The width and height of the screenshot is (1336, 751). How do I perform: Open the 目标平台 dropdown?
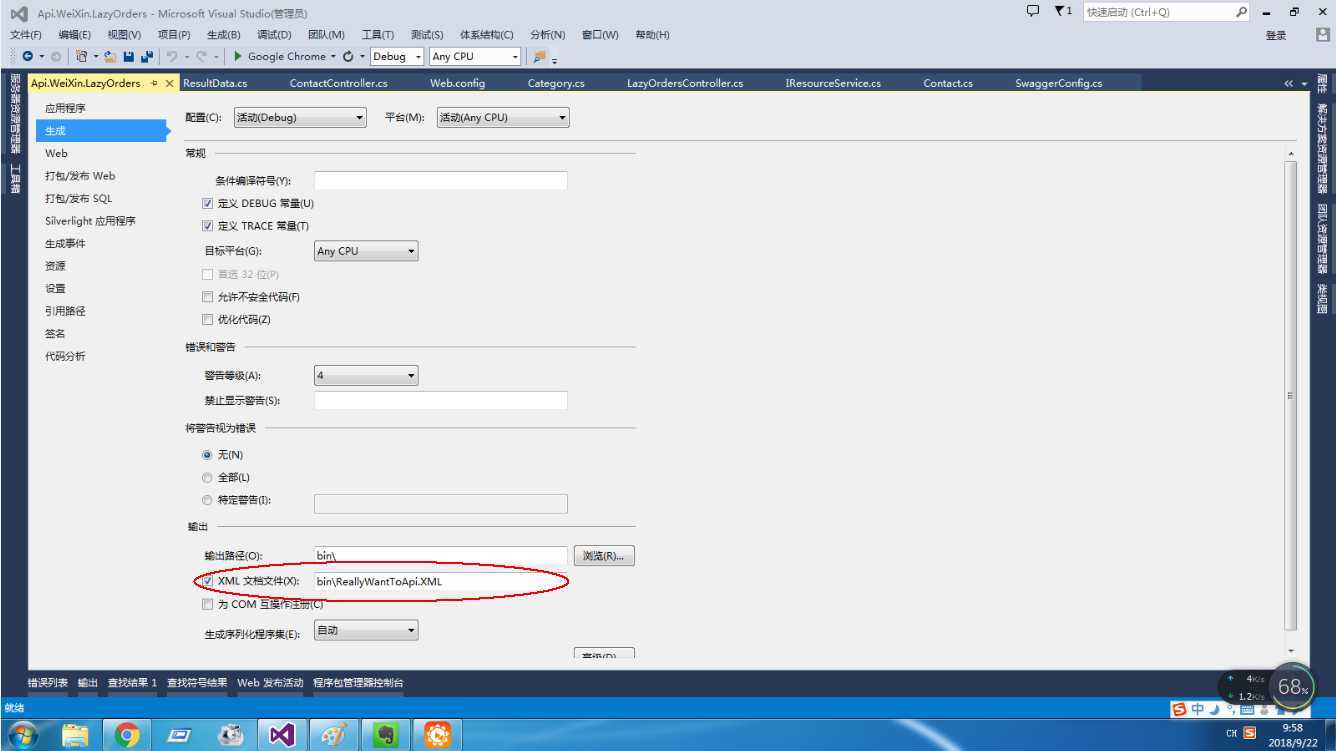click(366, 251)
